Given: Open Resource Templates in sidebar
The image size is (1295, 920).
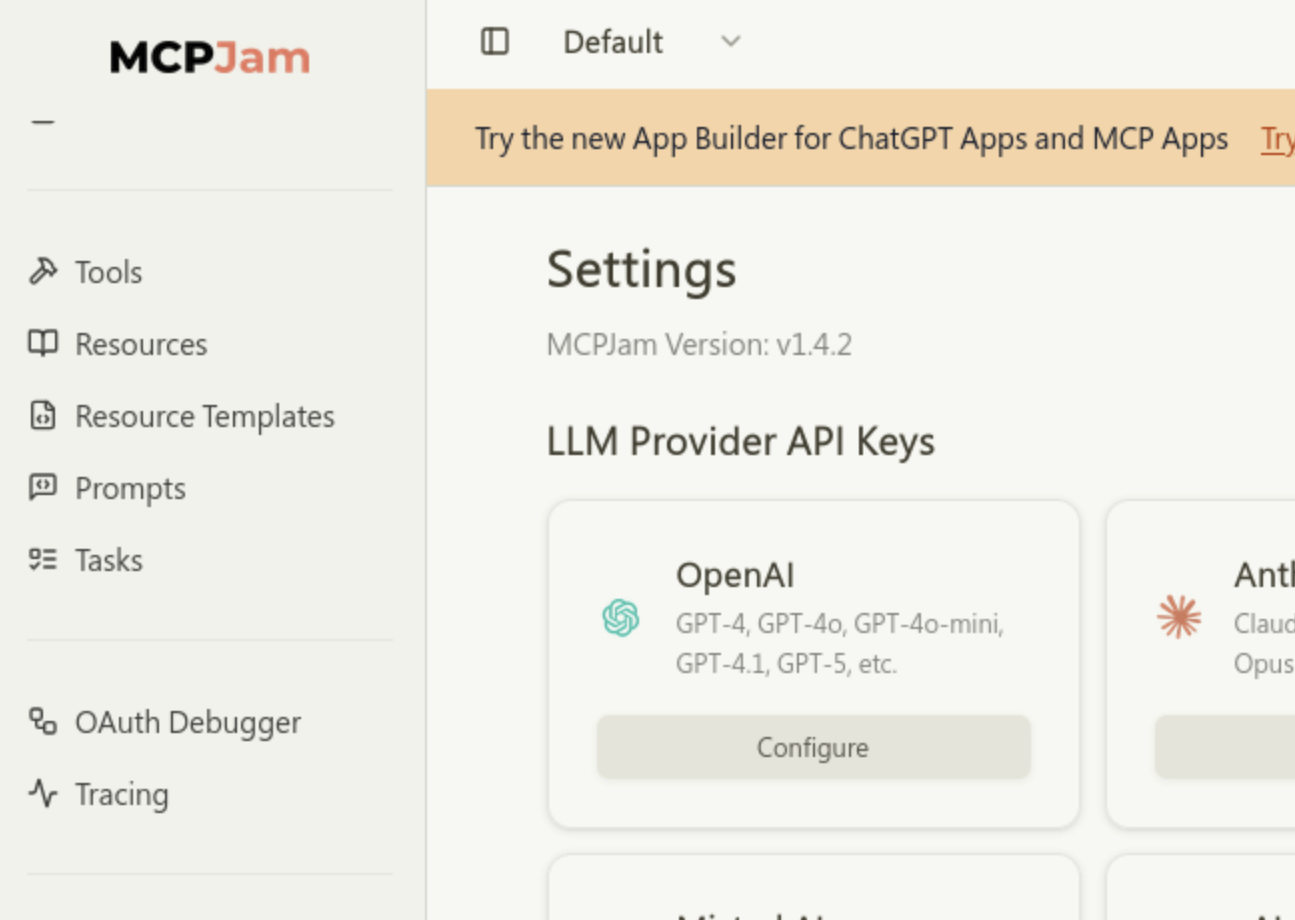Looking at the screenshot, I should (210, 415).
